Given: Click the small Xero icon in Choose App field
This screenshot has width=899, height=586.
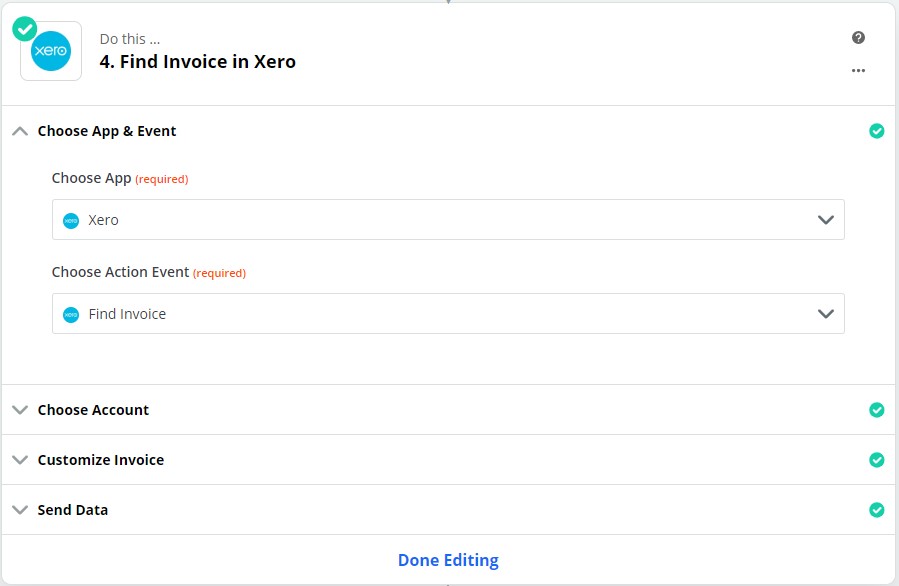Looking at the screenshot, I should 71,221.
